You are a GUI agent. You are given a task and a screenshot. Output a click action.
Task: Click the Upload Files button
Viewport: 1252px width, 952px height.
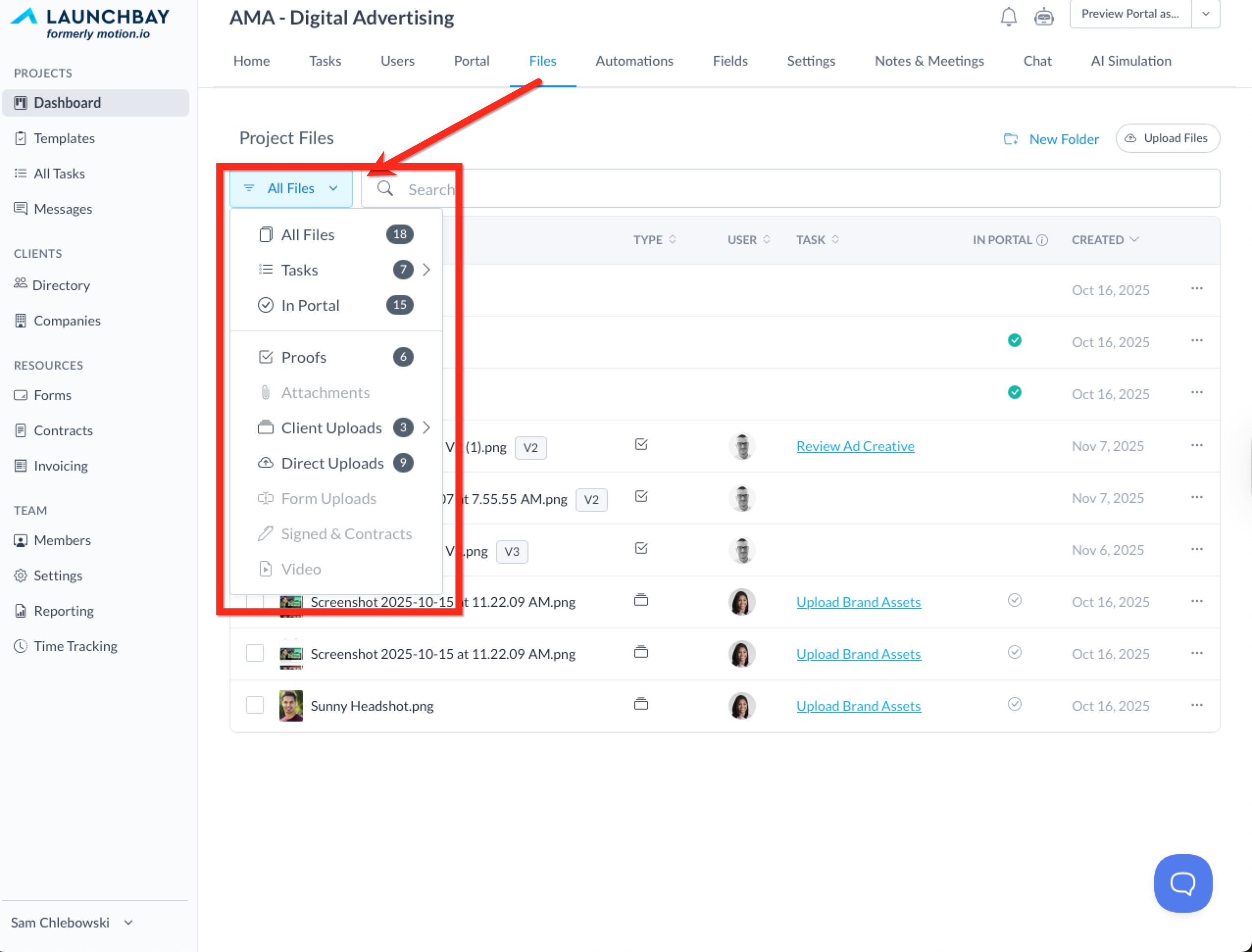(x=1167, y=138)
